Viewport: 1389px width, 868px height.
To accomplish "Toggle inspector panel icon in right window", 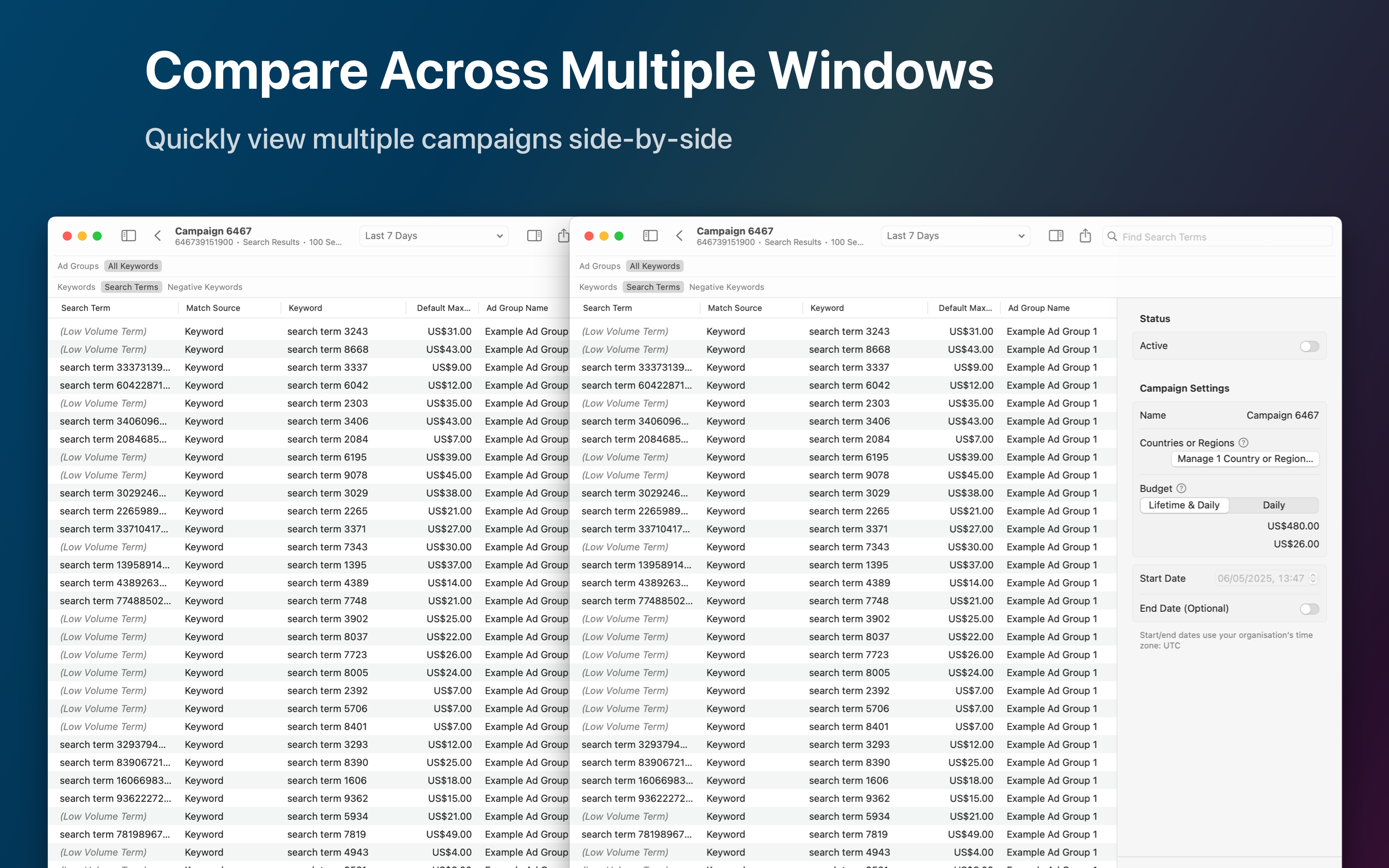I will pyautogui.click(x=1056, y=236).
